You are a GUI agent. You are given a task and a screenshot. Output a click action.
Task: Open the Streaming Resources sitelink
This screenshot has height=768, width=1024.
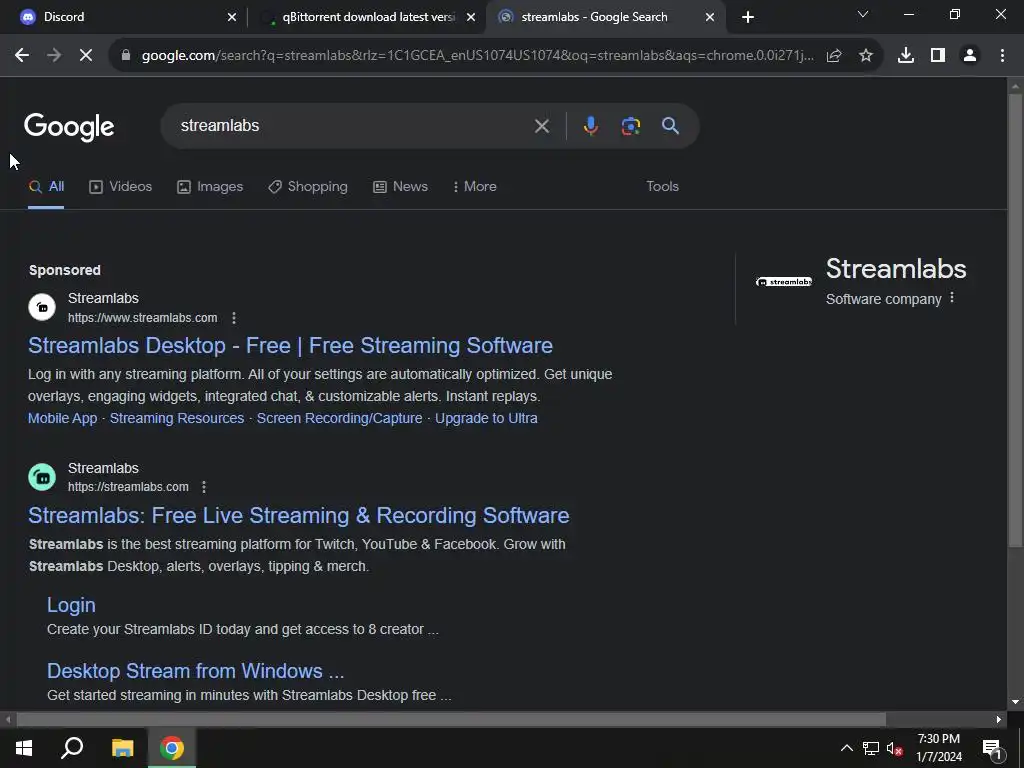coord(177,419)
